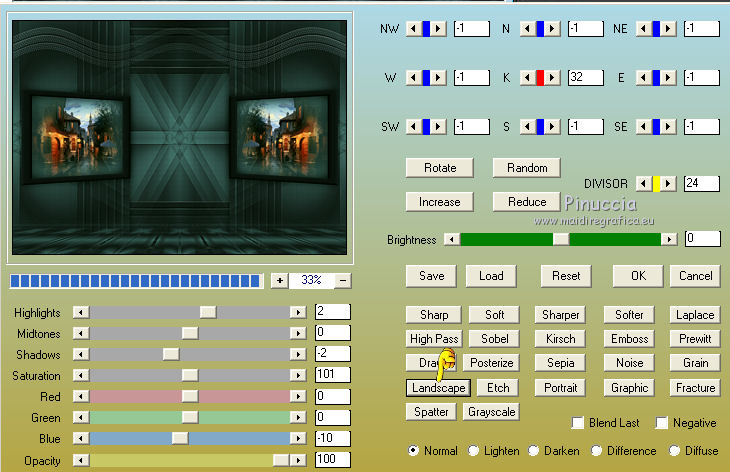Viewport: 730px width, 472px height.
Task: Click the Blue slider thumb
Action: coord(180,438)
